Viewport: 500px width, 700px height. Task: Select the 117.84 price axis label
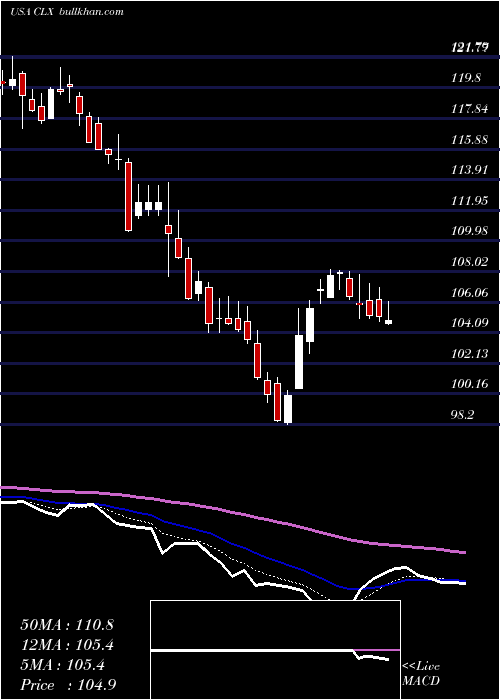470,109
